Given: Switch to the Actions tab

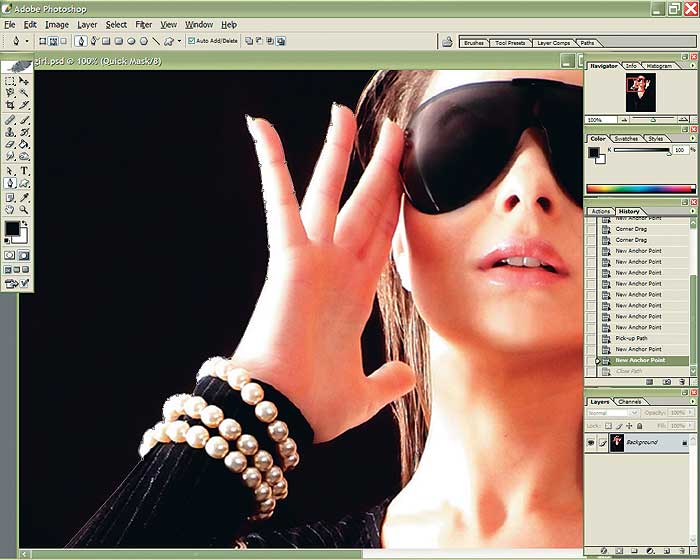Looking at the screenshot, I should 600,211.
